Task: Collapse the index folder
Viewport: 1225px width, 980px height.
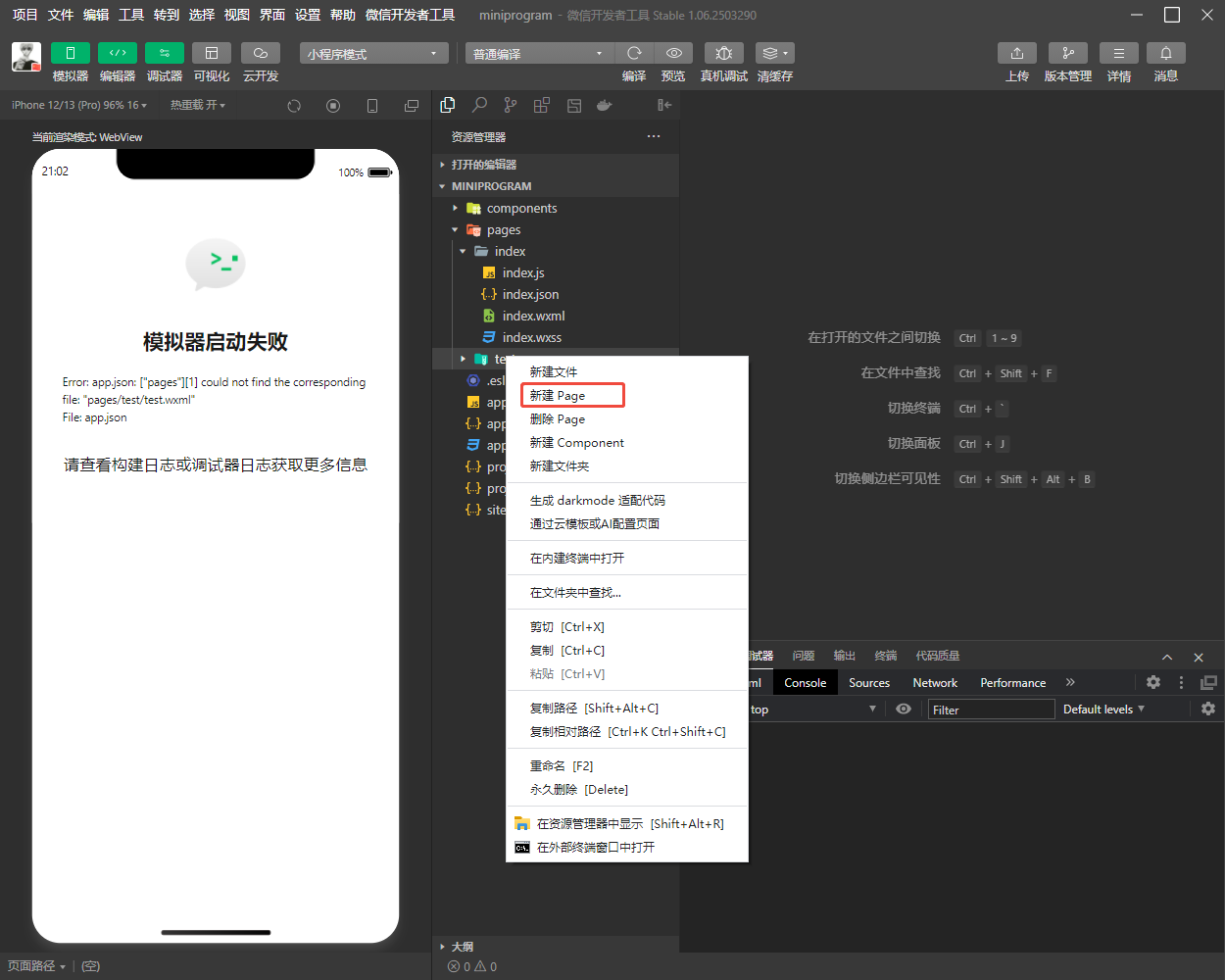Action: pyautogui.click(x=556, y=251)
